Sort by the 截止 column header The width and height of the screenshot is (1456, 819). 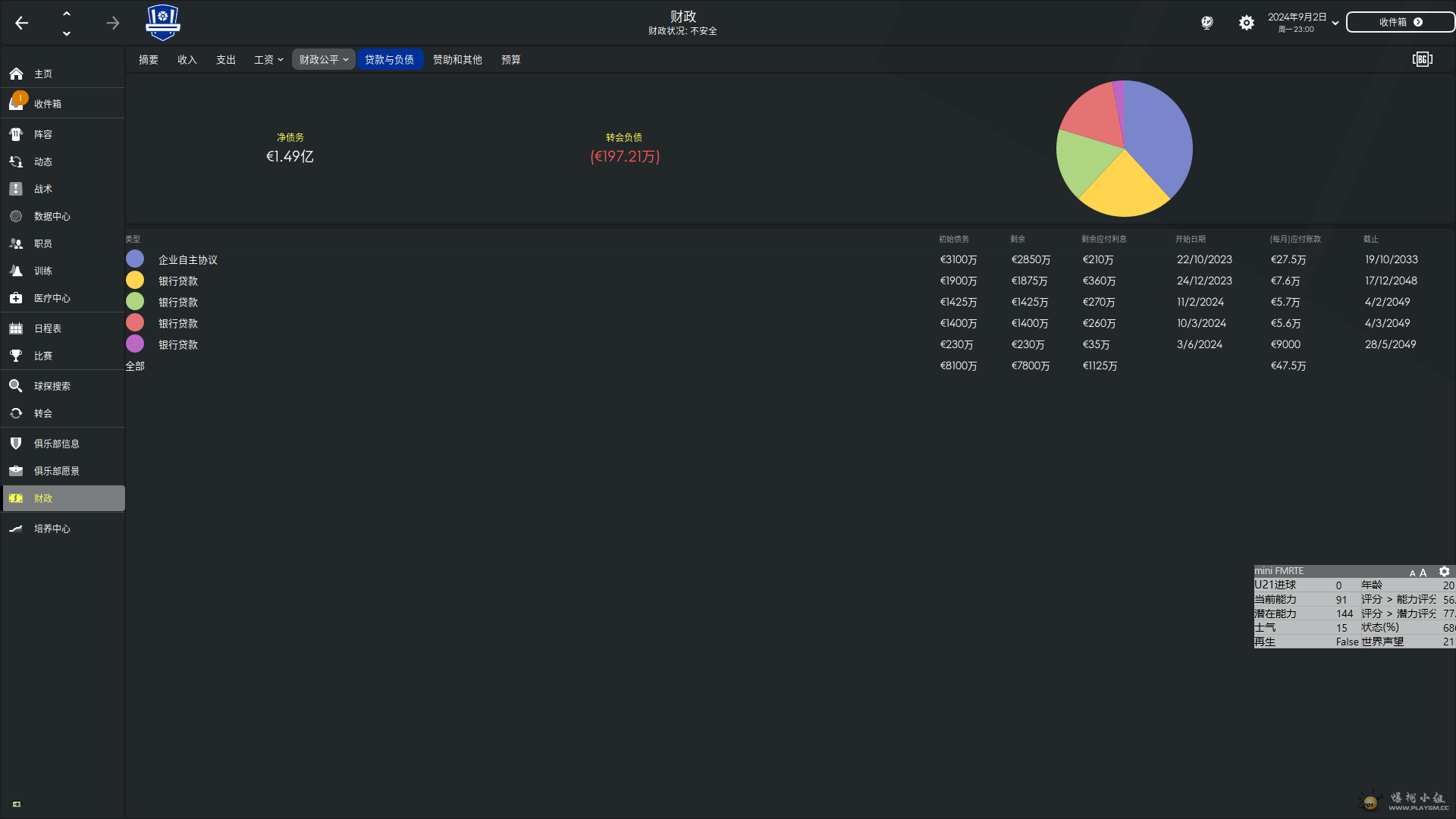[1371, 239]
